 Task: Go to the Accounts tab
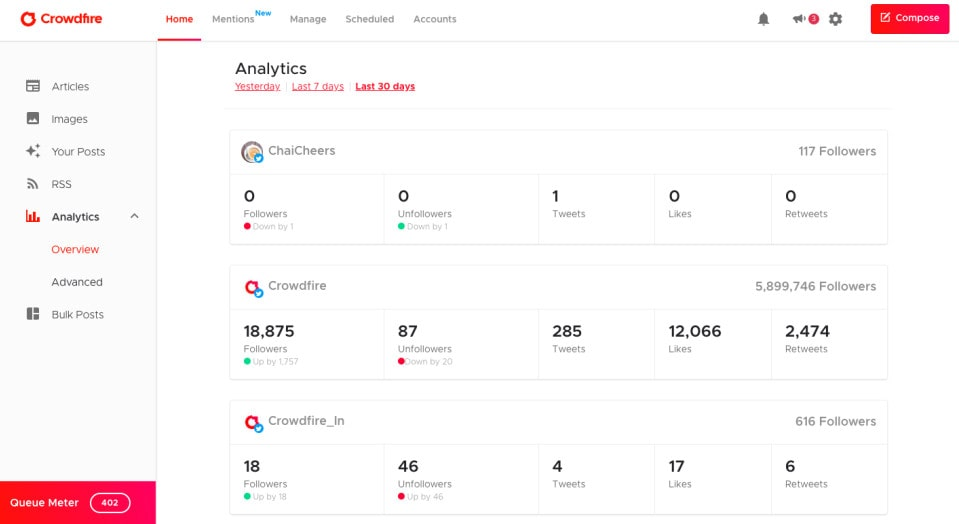(434, 19)
